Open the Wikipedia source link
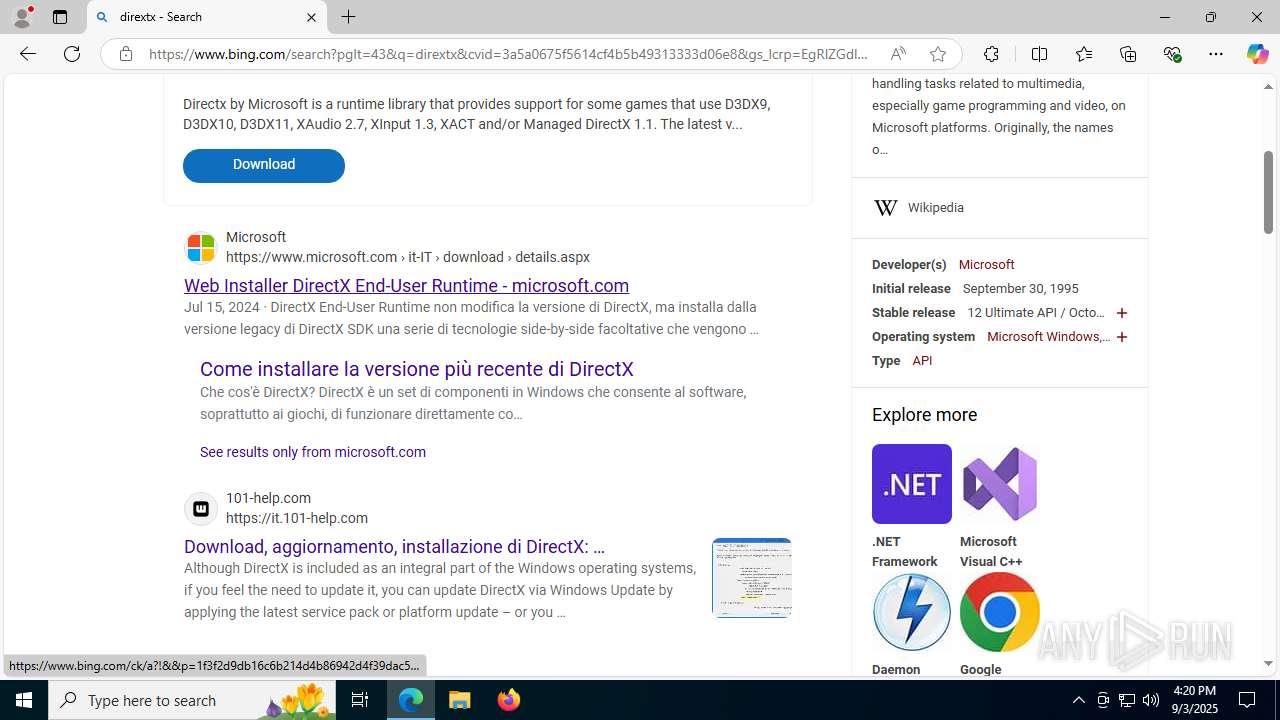This screenshot has width=1280, height=720. tap(936, 208)
